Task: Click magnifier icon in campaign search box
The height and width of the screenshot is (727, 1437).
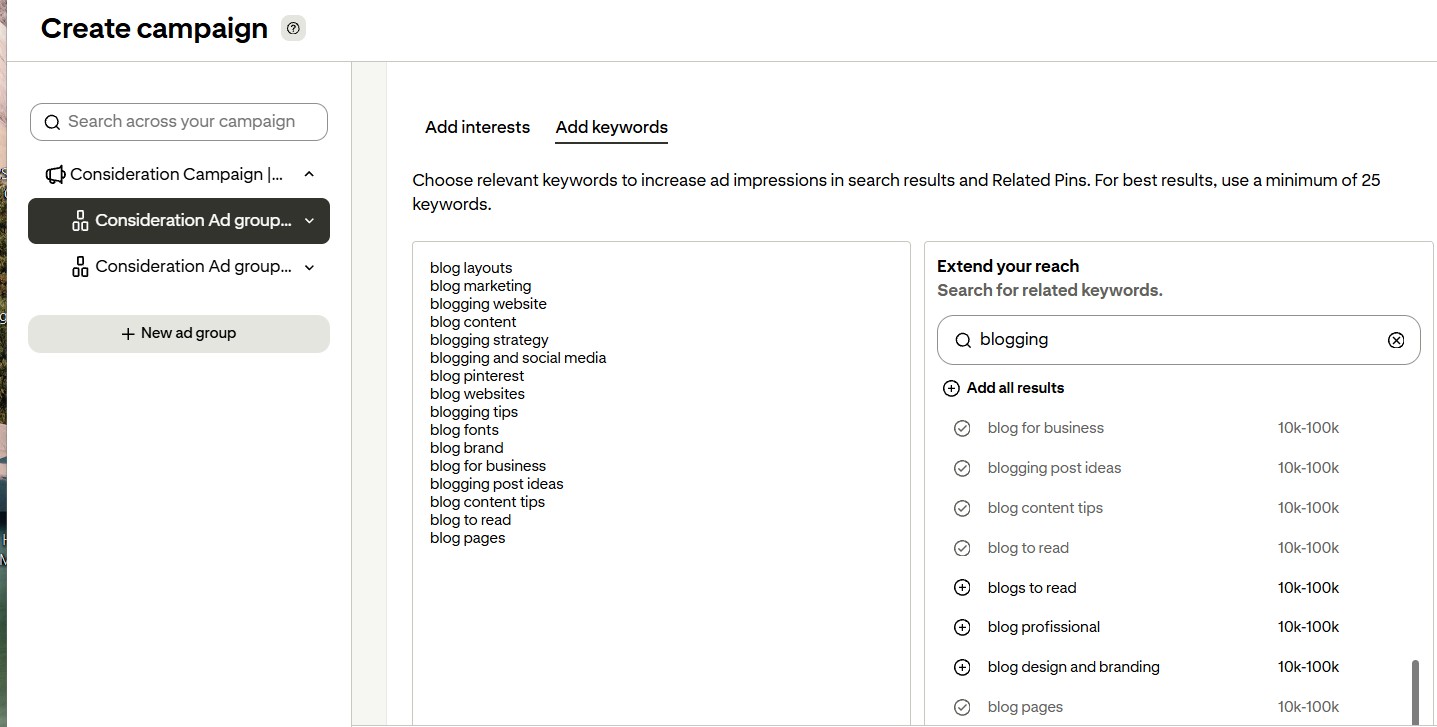Action: click(53, 122)
